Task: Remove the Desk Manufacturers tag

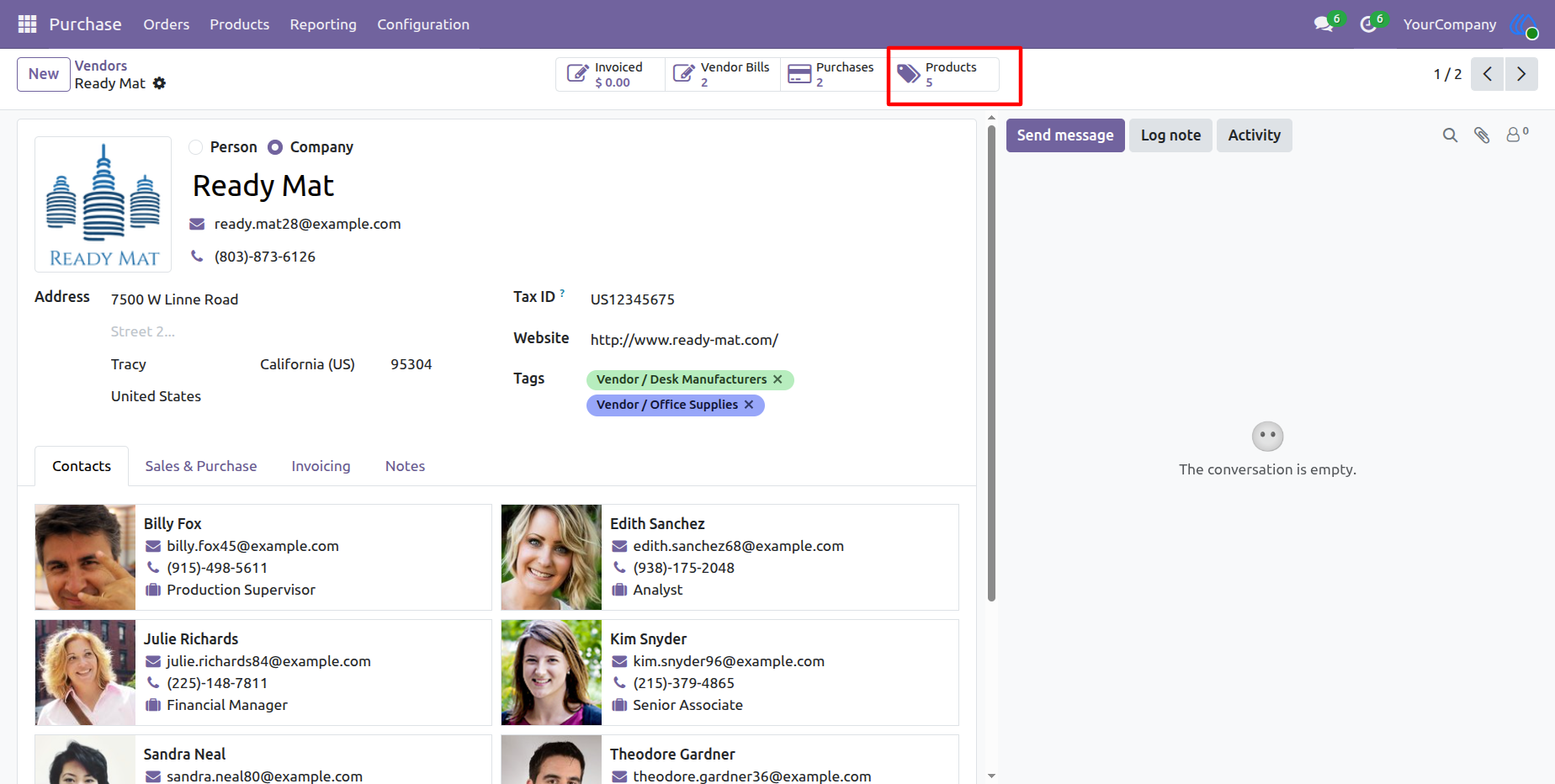Action: (x=777, y=379)
